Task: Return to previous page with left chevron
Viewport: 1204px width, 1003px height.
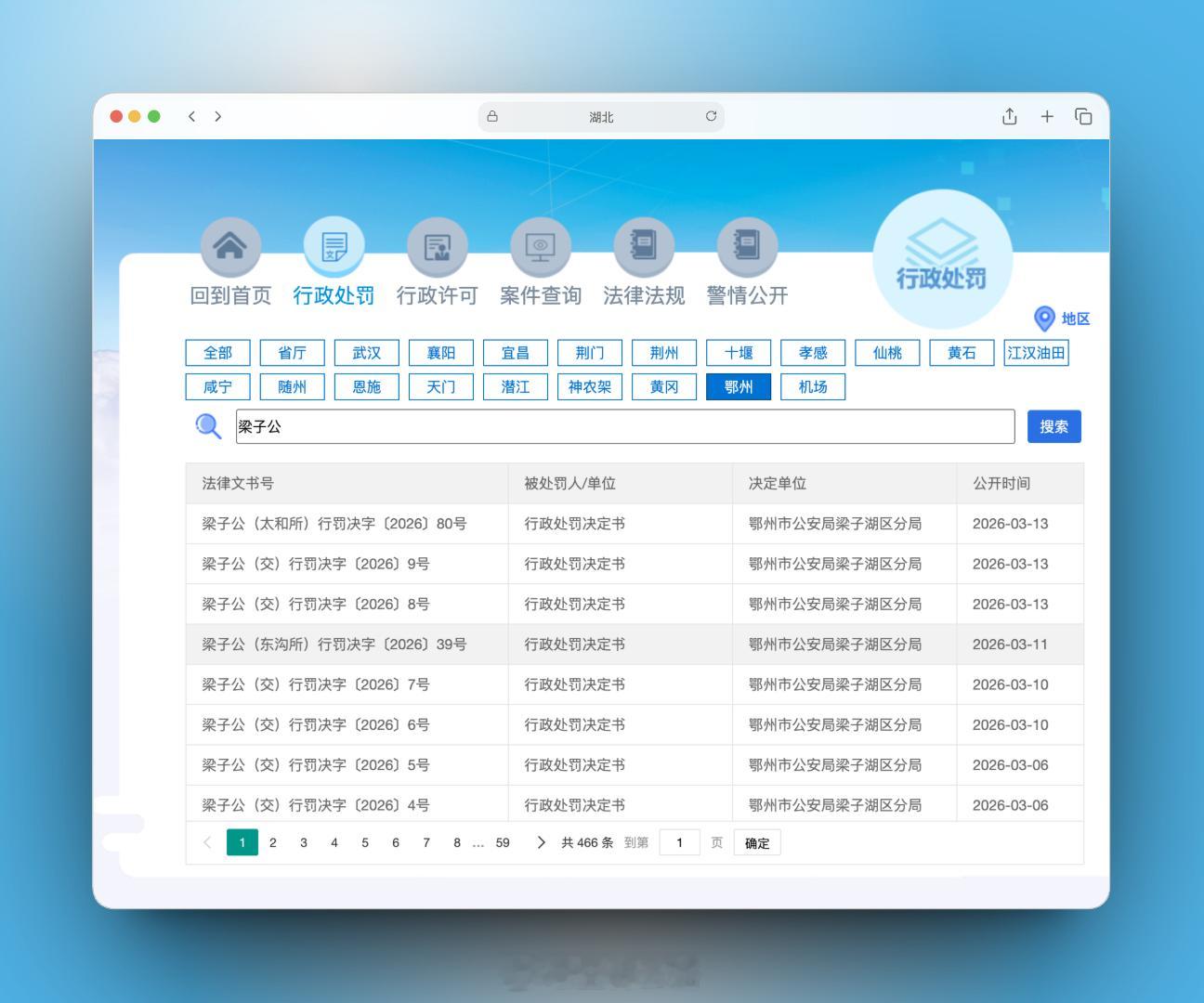Action: pyautogui.click(x=206, y=842)
